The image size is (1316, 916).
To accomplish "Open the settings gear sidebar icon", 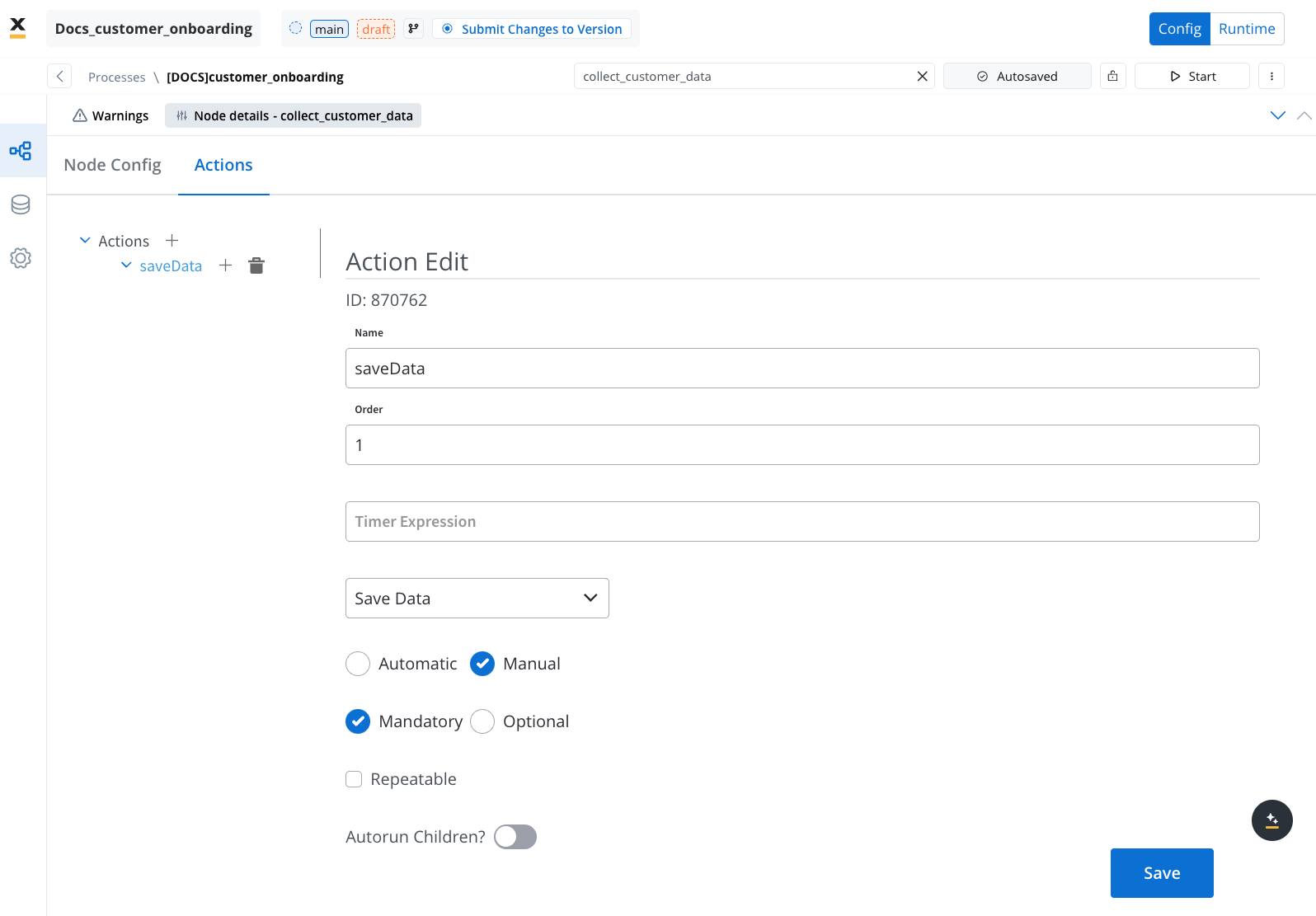I will (21, 258).
